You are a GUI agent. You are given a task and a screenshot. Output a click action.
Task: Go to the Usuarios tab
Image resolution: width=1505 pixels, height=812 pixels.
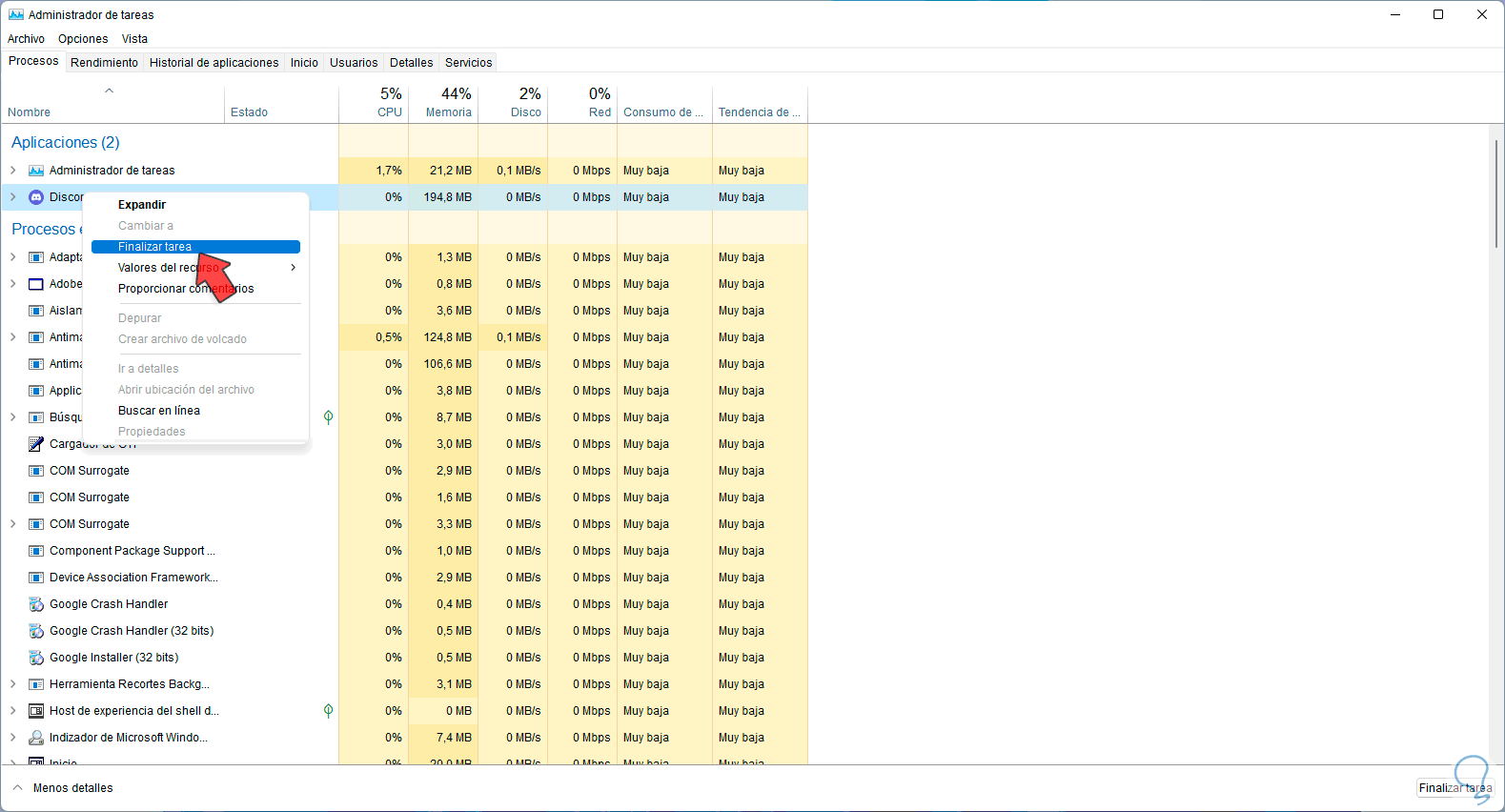[x=354, y=63]
